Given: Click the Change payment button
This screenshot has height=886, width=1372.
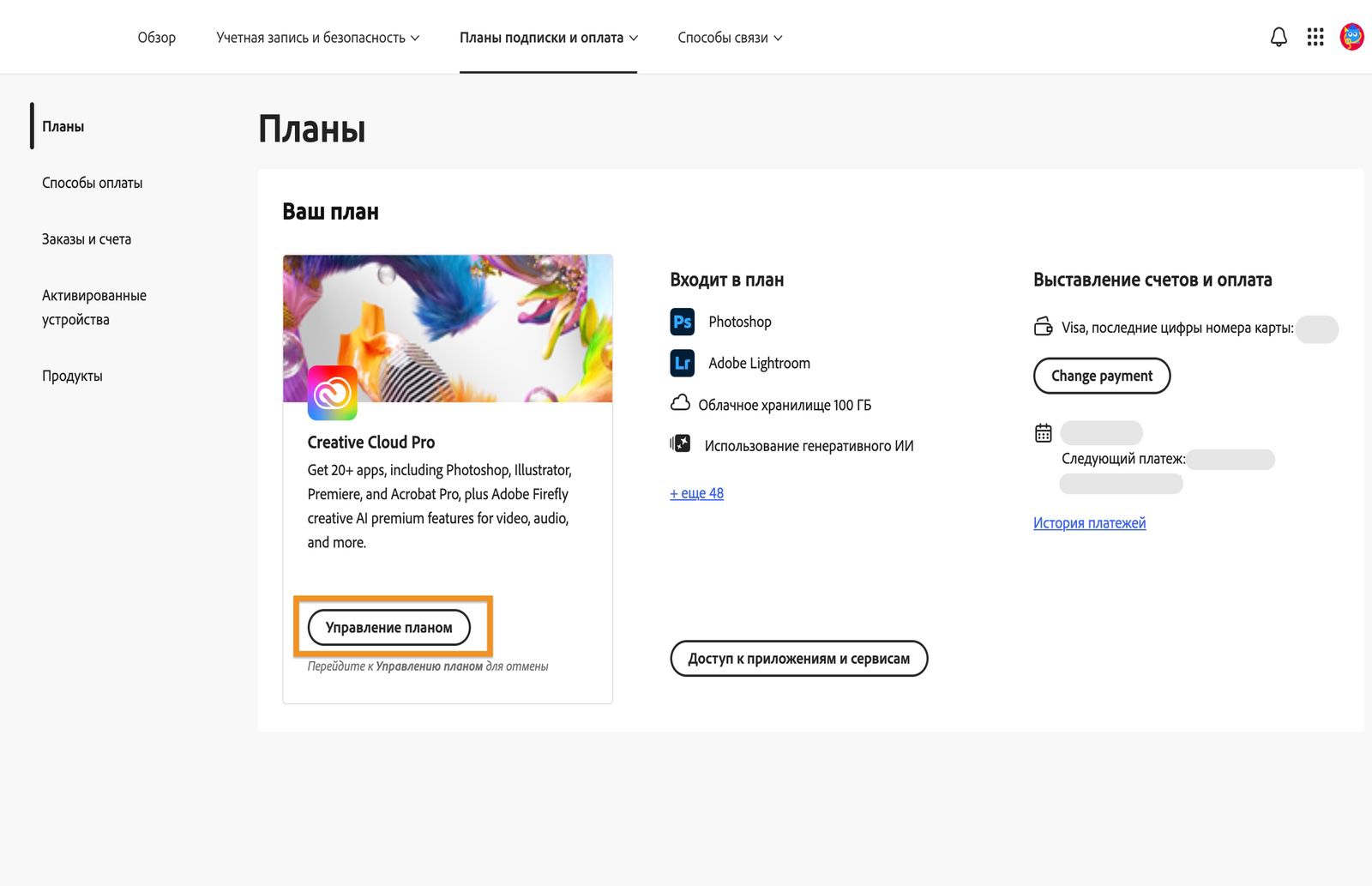Looking at the screenshot, I should tap(1102, 376).
